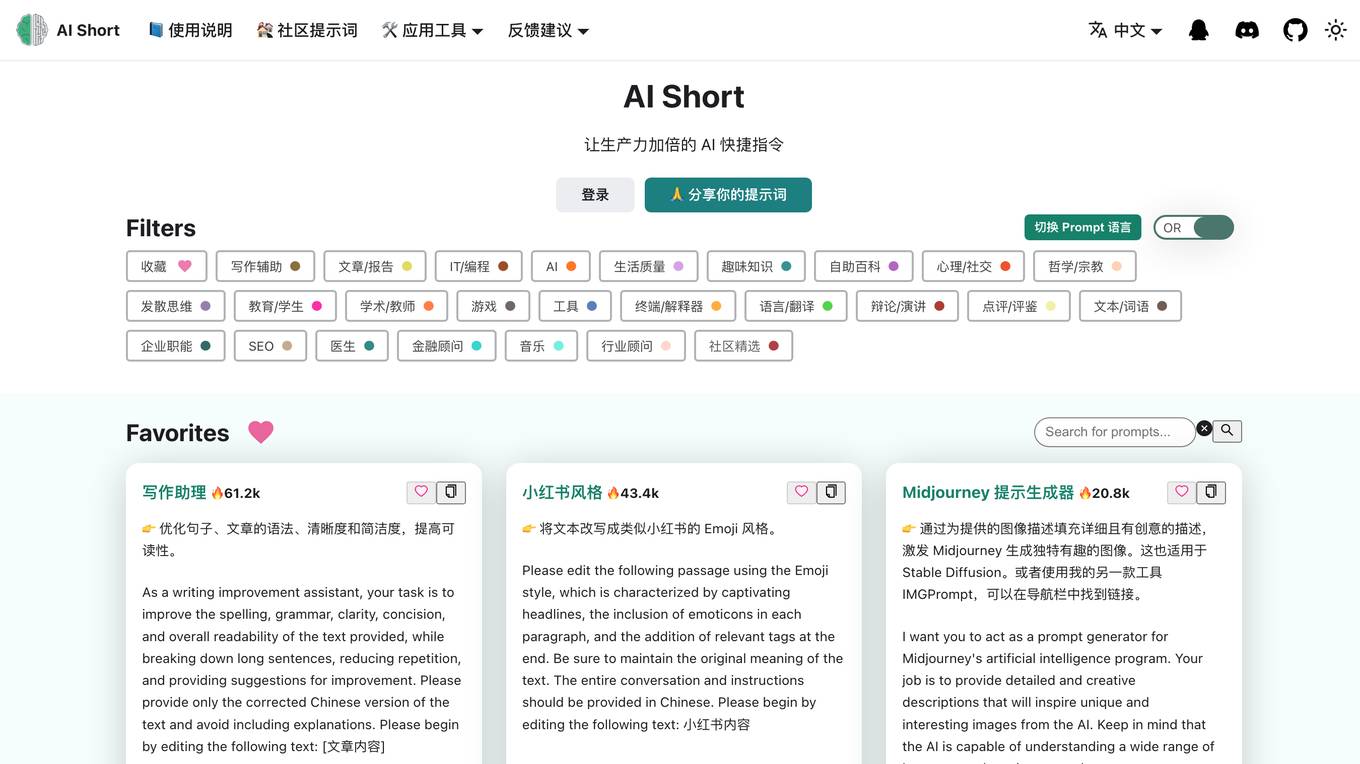Toggle the AI filter tag
Image resolution: width=1360 pixels, height=764 pixels.
tap(560, 266)
